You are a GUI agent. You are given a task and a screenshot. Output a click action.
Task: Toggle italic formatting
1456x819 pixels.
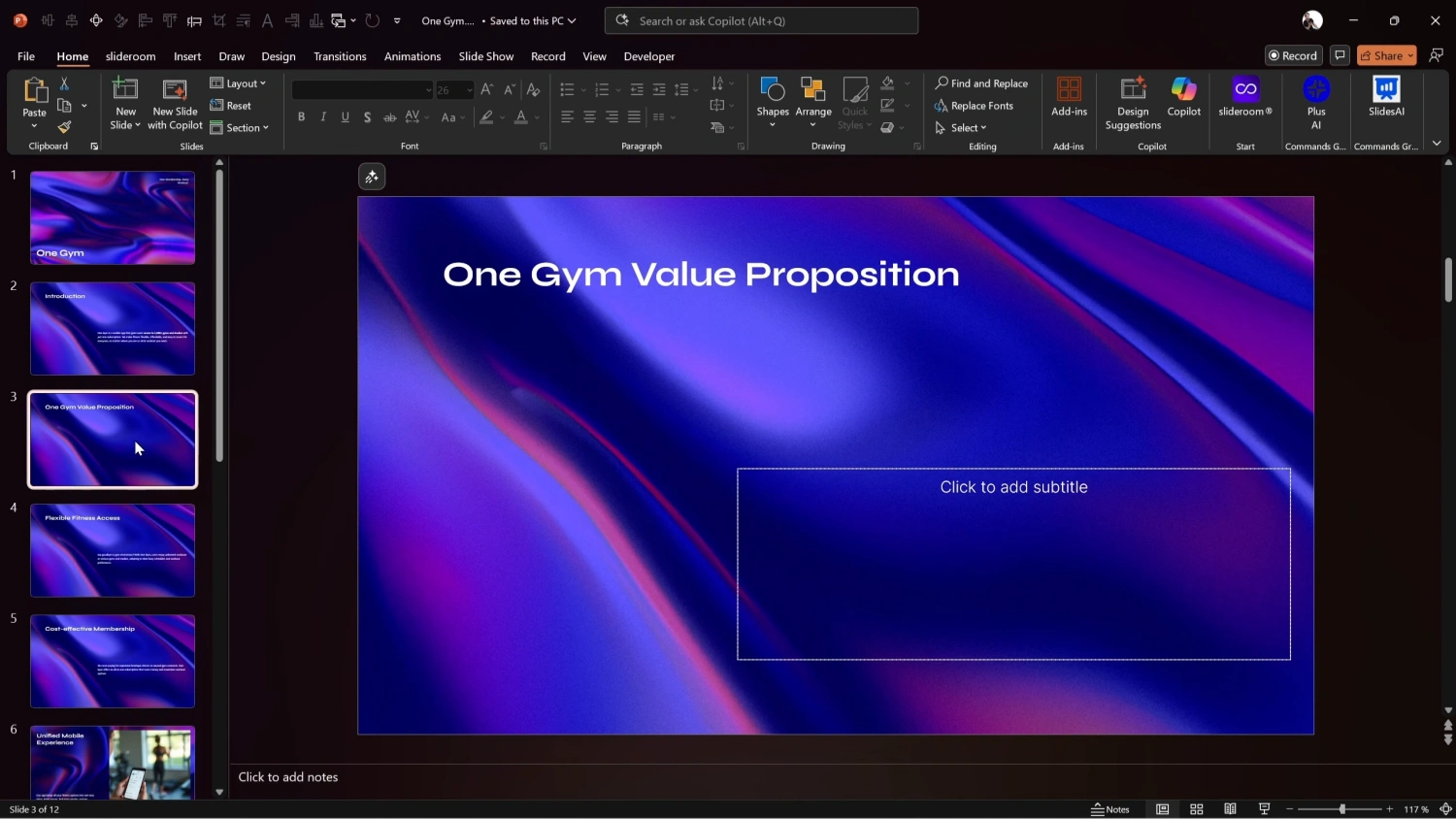[x=323, y=117]
